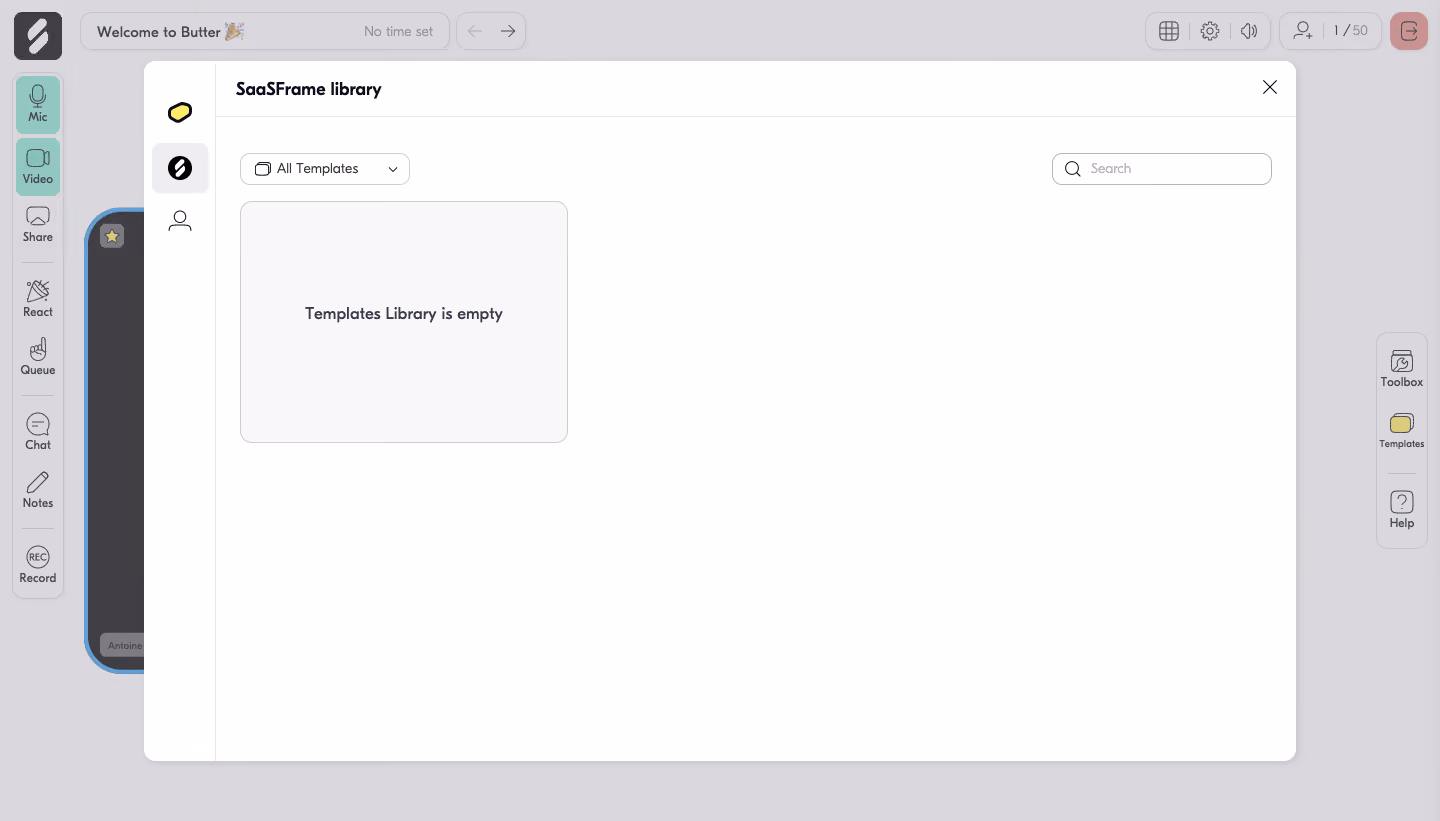Invite participants via 1/50 button
The height and width of the screenshot is (821, 1440).
tap(1331, 31)
